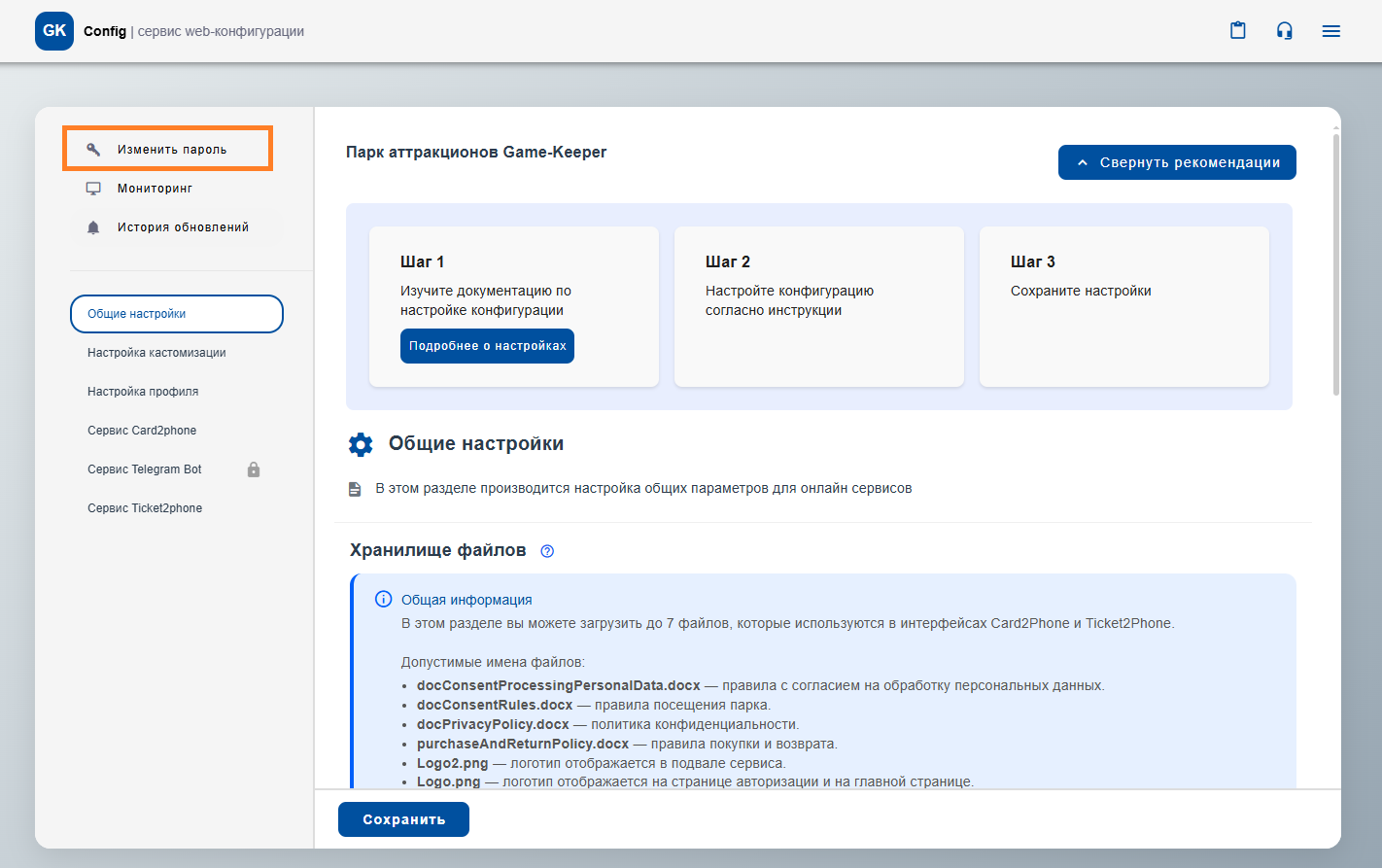Switch to Настройка профиля
The height and width of the screenshot is (868, 1382).
143,392
